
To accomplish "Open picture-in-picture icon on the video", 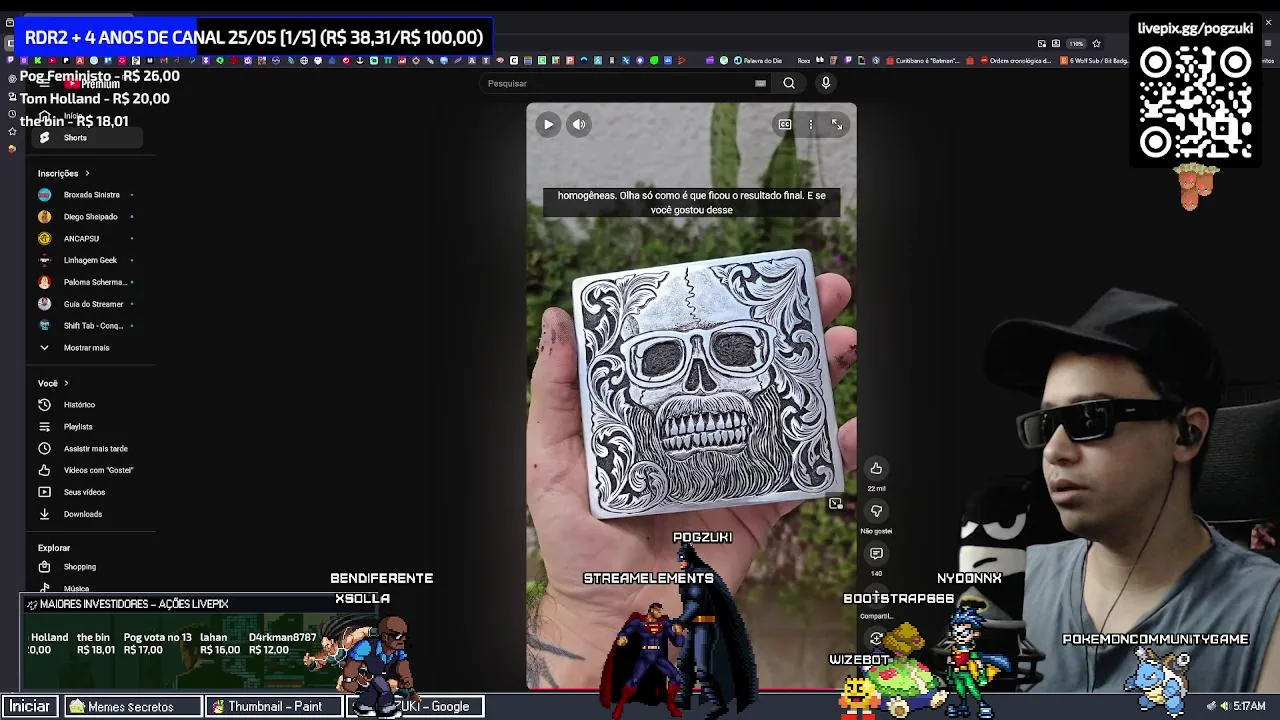I will pos(835,503).
